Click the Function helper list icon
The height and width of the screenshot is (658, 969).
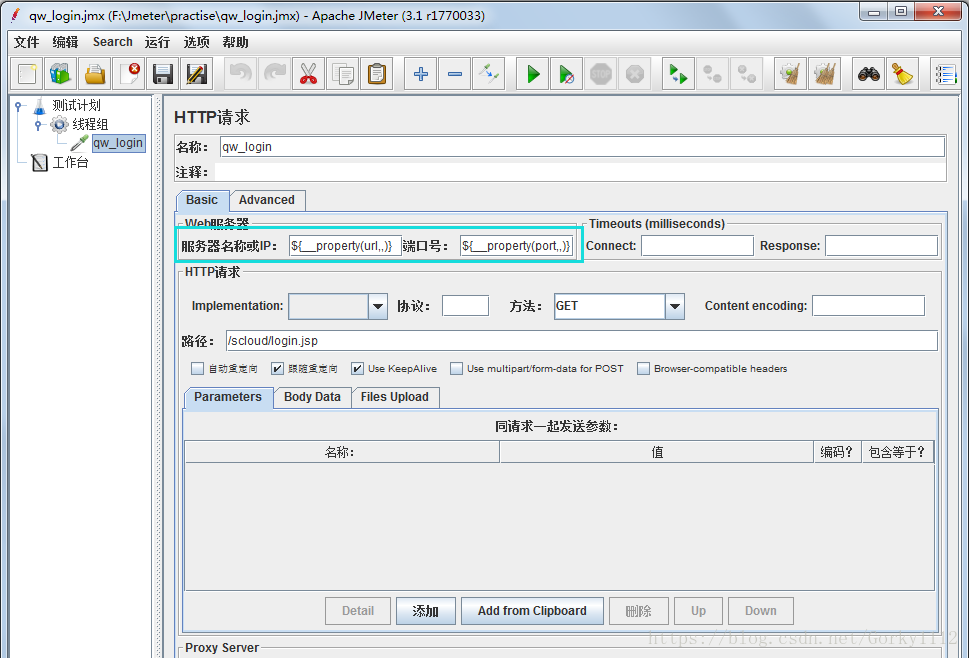(x=946, y=75)
